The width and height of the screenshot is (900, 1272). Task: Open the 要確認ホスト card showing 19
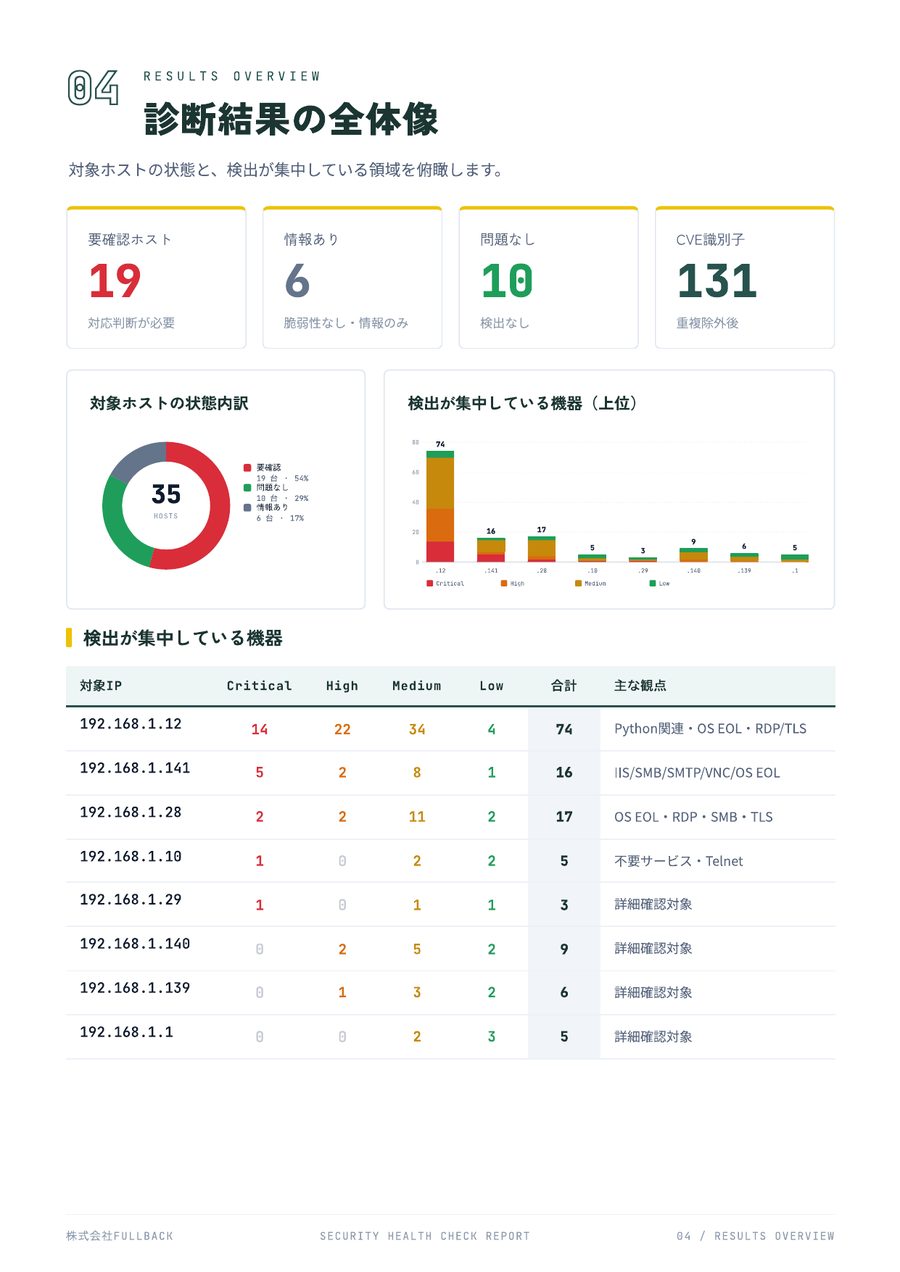tap(156, 278)
